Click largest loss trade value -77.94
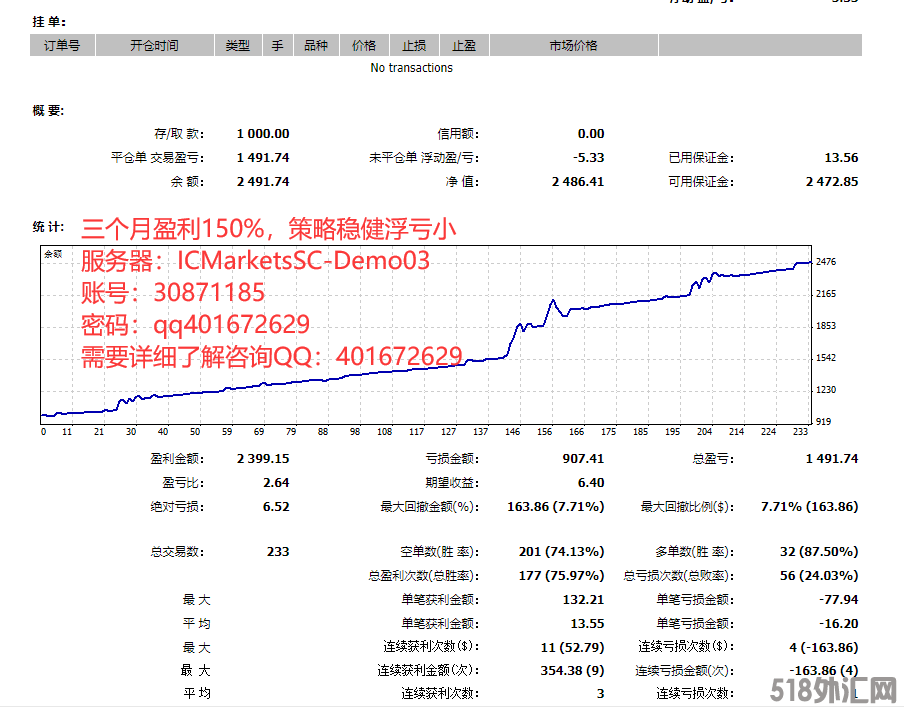Image resolution: width=904 pixels, height=714 pixels. coord(839,600)
